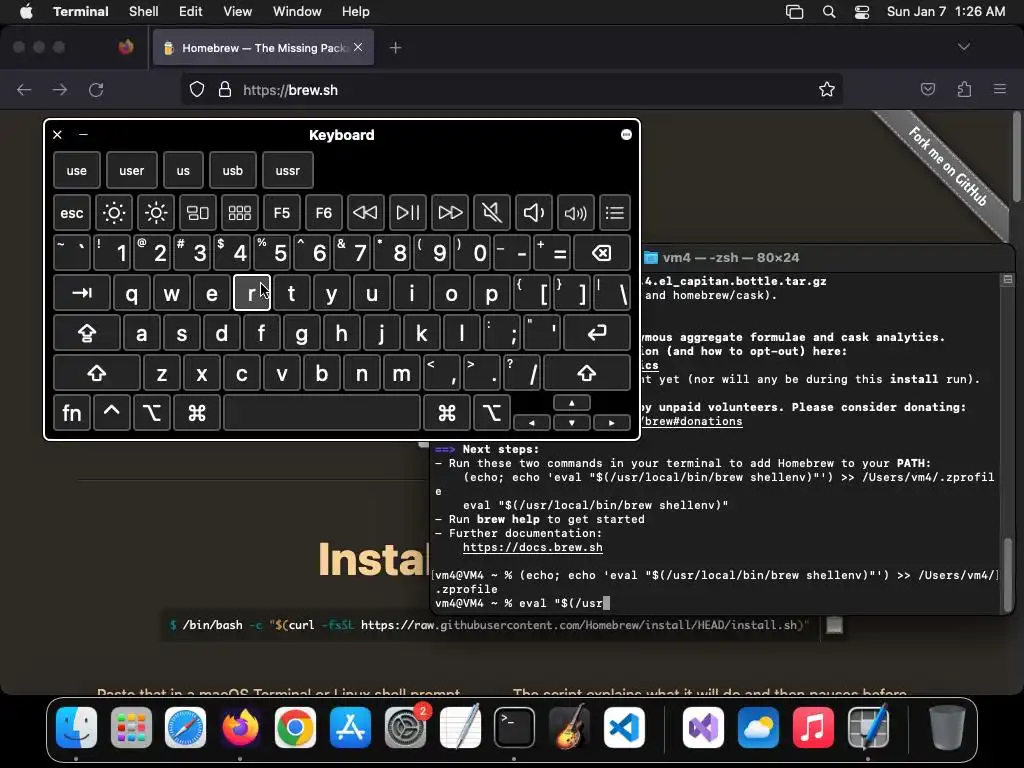Open Firefox extensions panel
Viewport: 1024px width, 768px height.
click(964, 90)
